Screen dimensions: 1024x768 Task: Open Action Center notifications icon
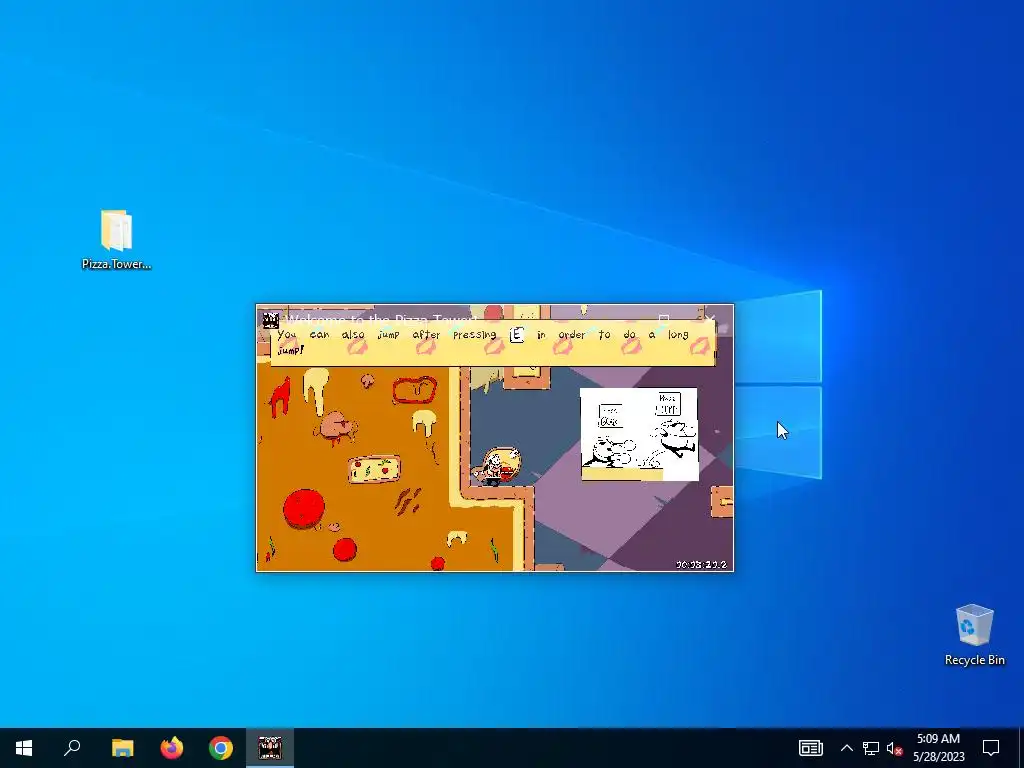(991, 748)
